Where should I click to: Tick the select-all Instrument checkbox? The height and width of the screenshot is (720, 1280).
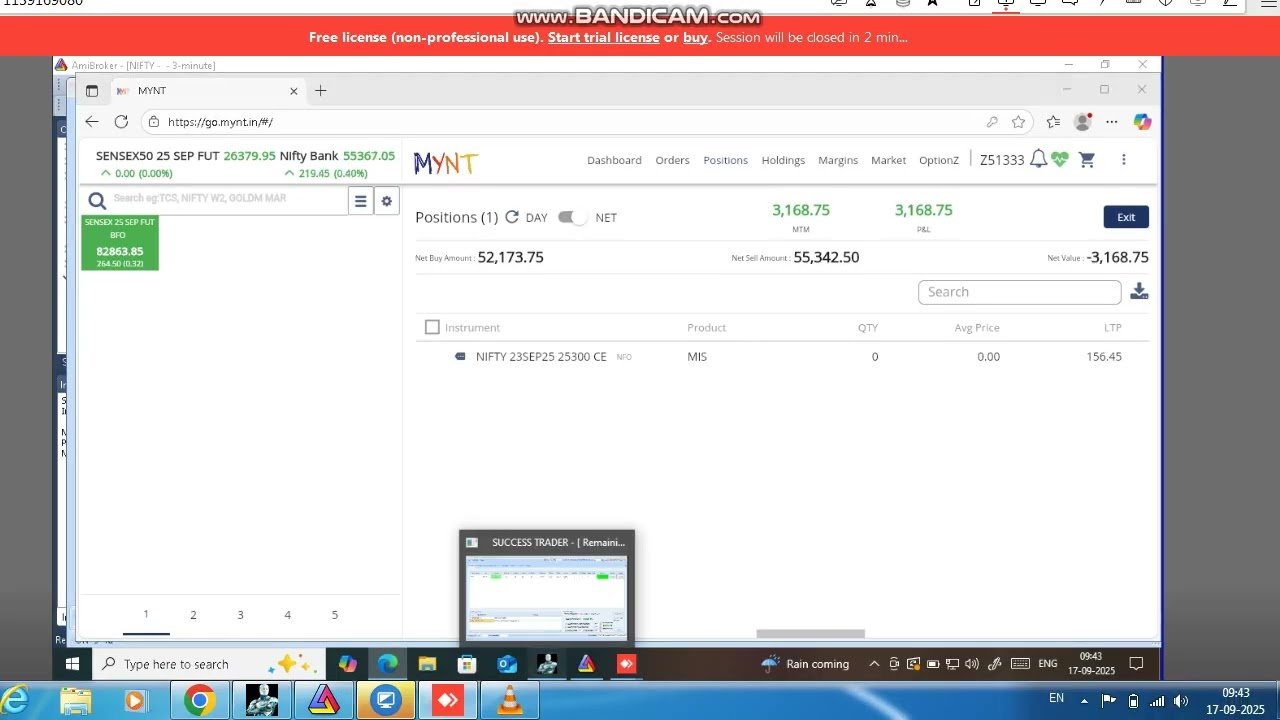tap(432, 327)
